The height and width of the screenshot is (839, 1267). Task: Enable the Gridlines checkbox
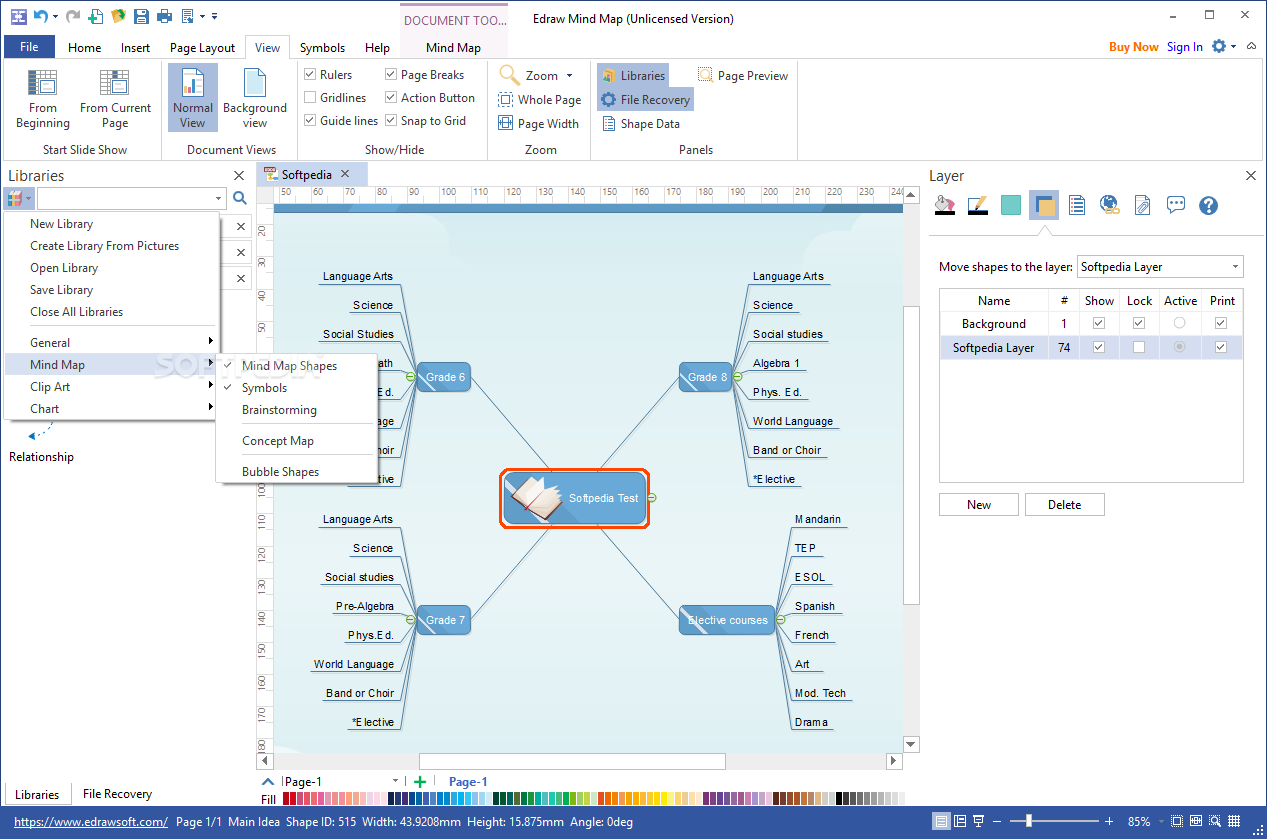point(310,98)
